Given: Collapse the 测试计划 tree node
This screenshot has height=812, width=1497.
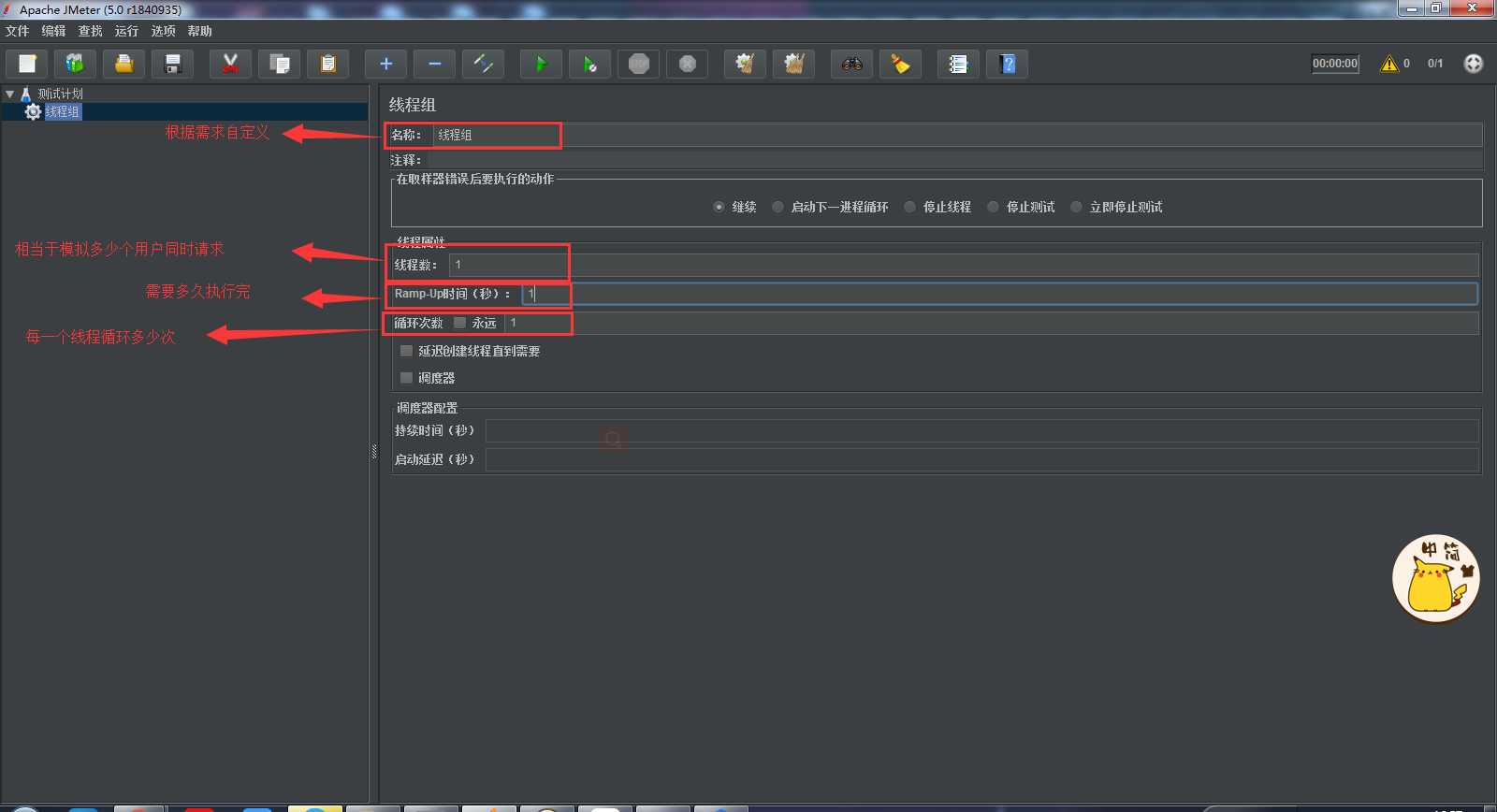Looking at the screenshot, I should [9, 94].
